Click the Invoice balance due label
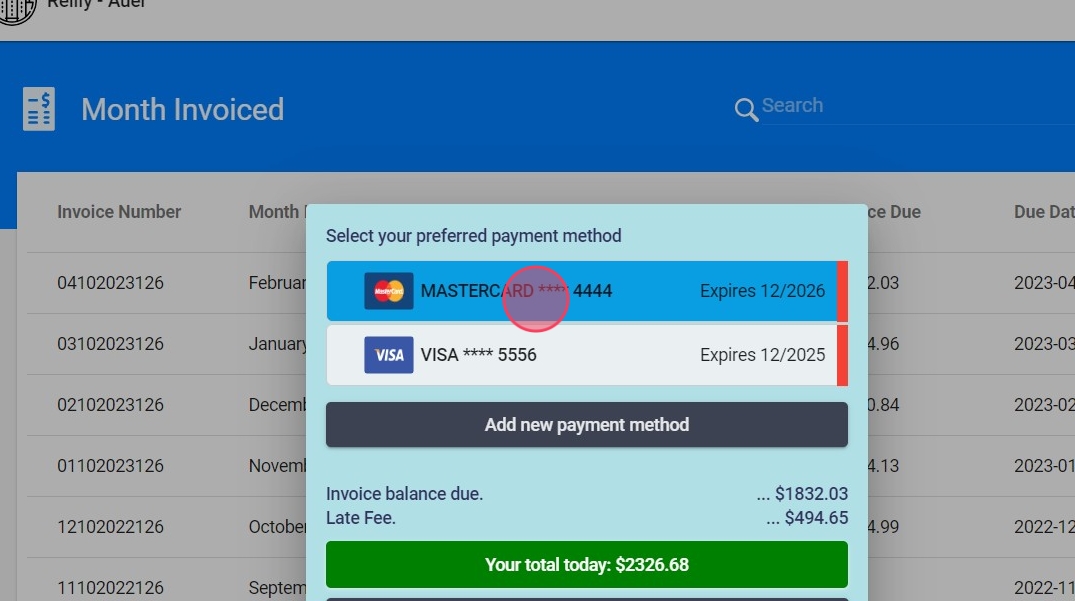The image size is (1075, 601). [404, 493]
